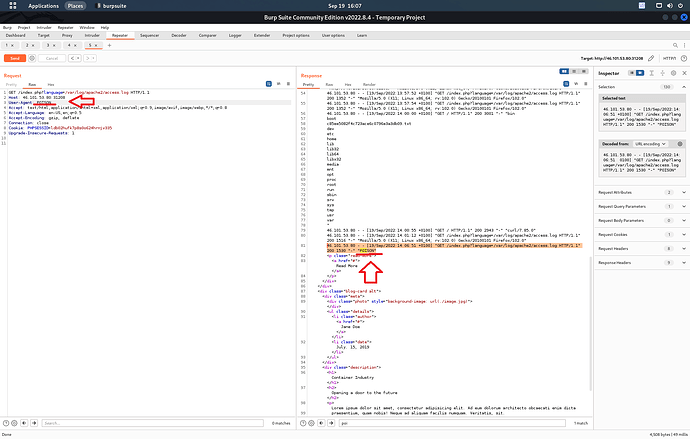The image size is (690, 439).
Task: Toggle response message actions blue icon
Action: point(566,84)
